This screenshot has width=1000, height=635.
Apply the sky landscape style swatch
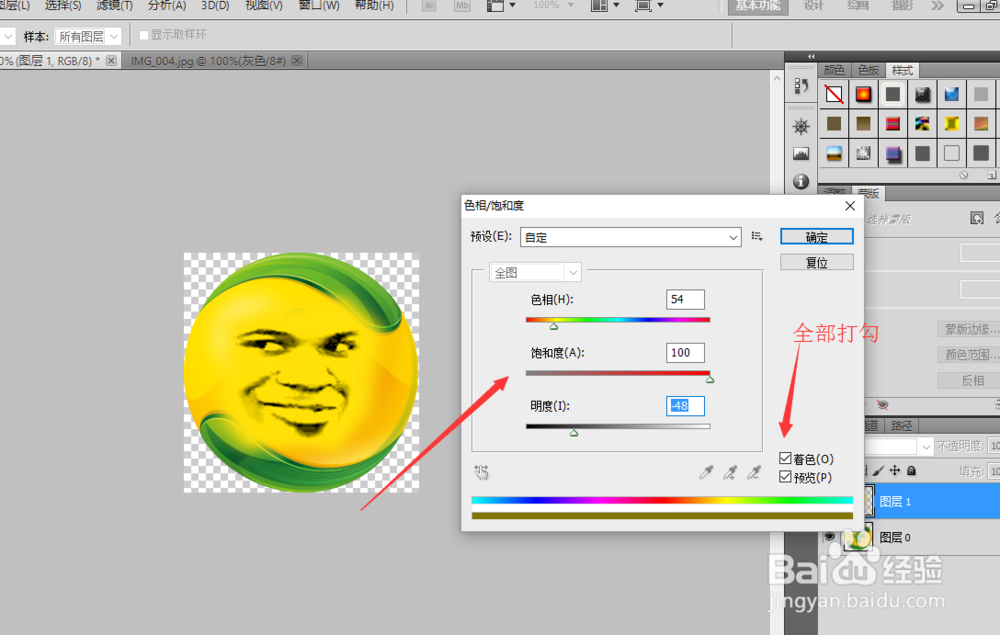(834, 153)
